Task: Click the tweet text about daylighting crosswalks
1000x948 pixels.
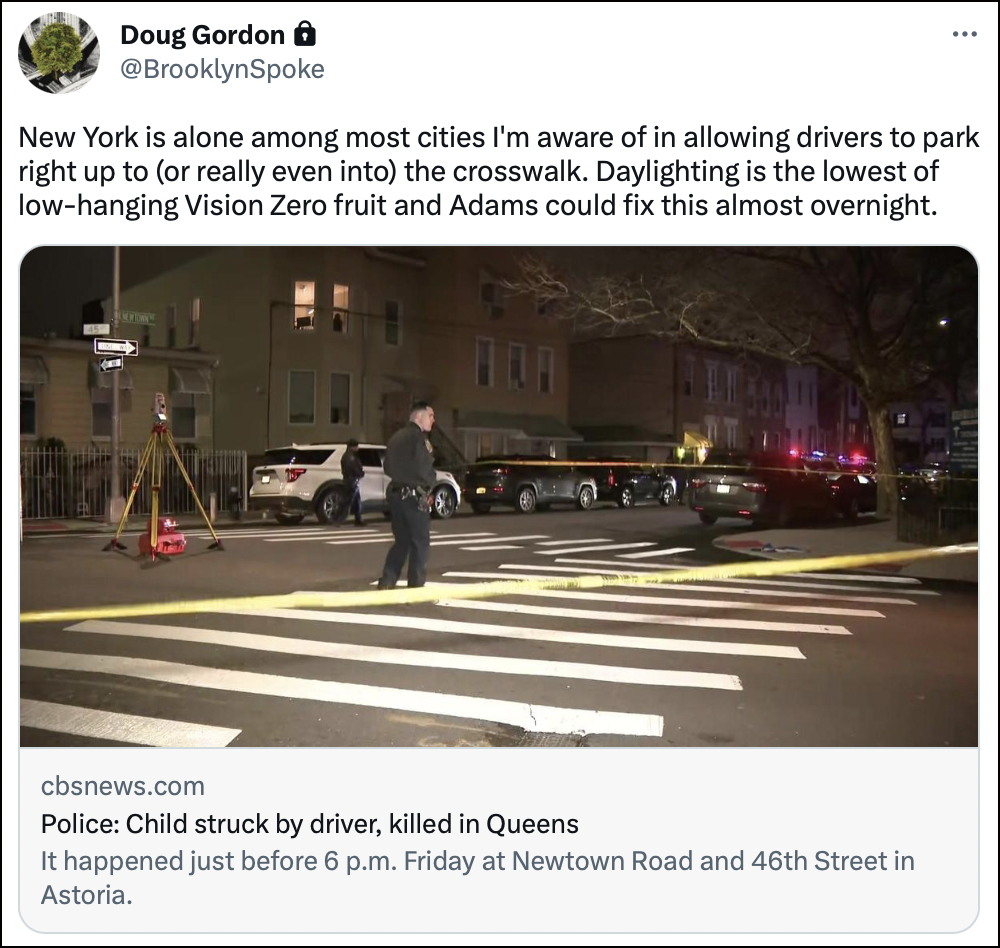Action: 498,171
